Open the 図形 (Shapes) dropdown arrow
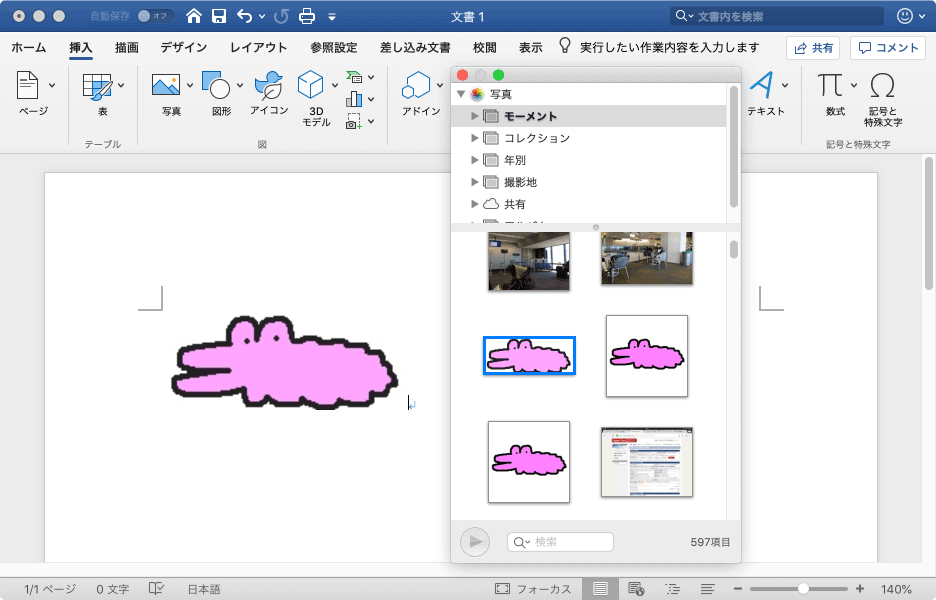This screenshot has height=600, width=936. click(x=240, y=85)
